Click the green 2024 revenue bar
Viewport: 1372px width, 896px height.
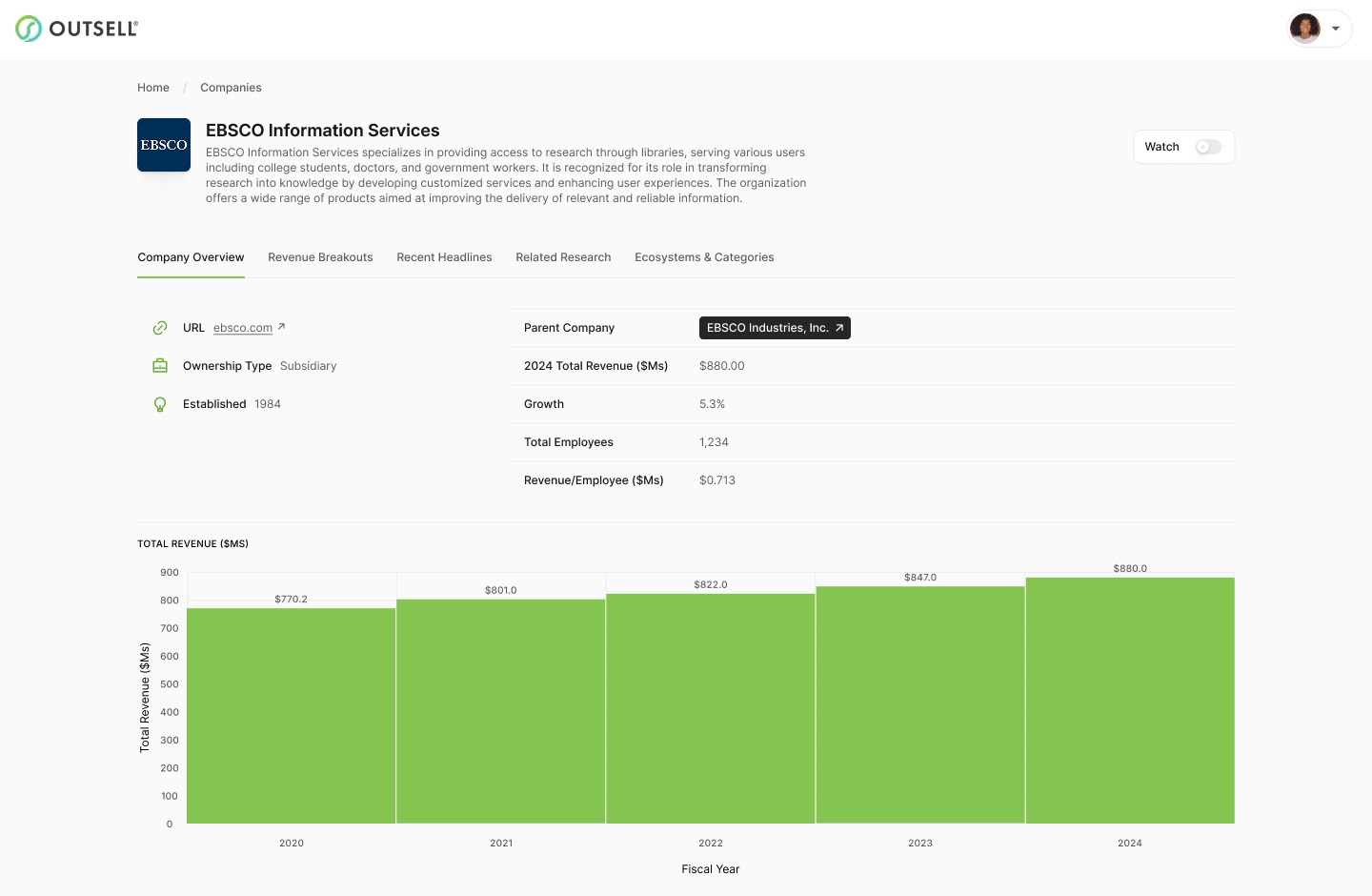point(1129,701)
